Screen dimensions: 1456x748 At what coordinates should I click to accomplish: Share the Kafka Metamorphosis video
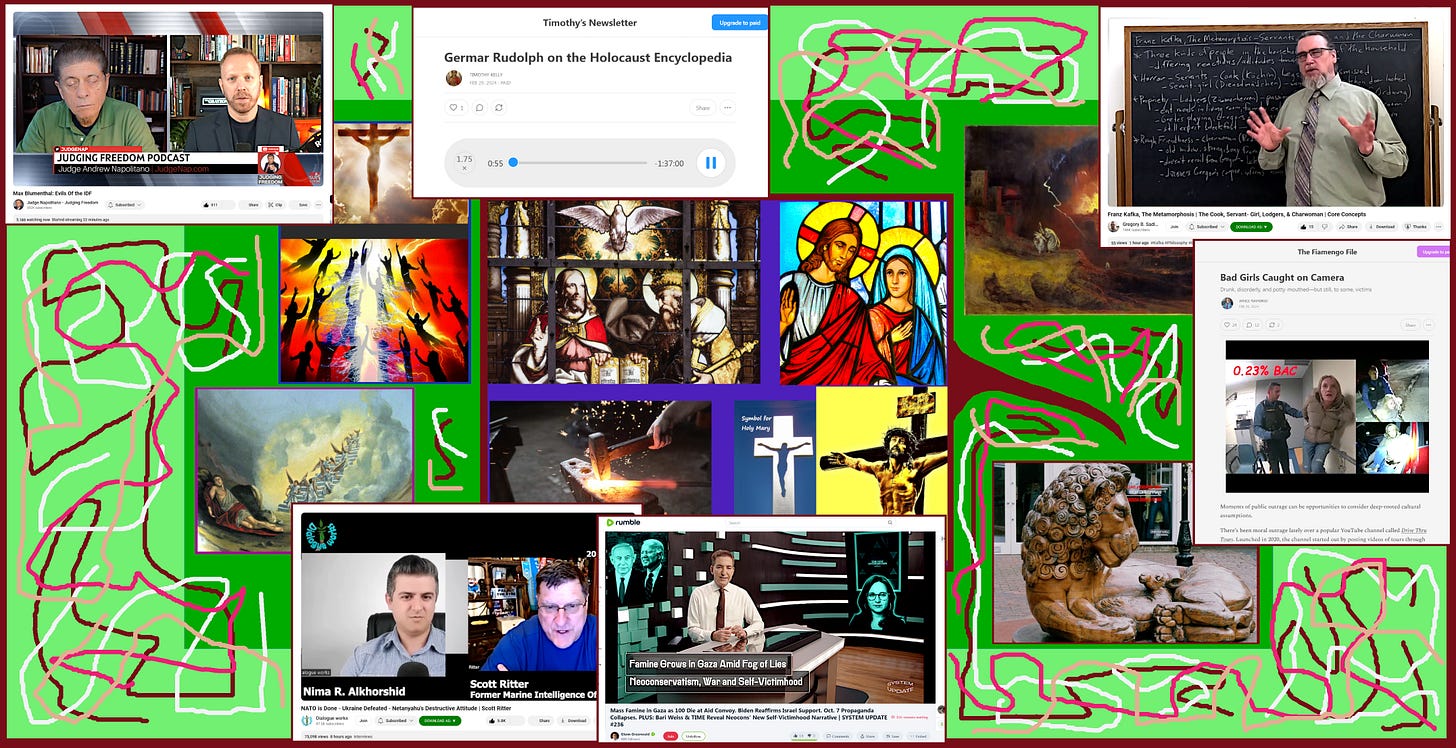click(x=1348, y=227)
